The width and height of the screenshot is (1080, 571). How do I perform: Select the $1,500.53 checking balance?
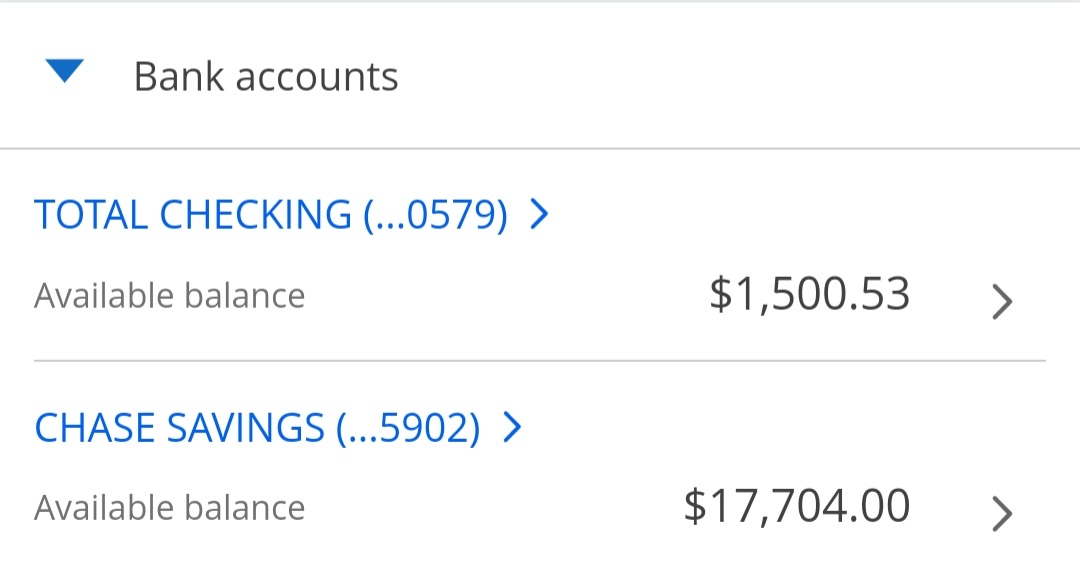pos(809,295)
